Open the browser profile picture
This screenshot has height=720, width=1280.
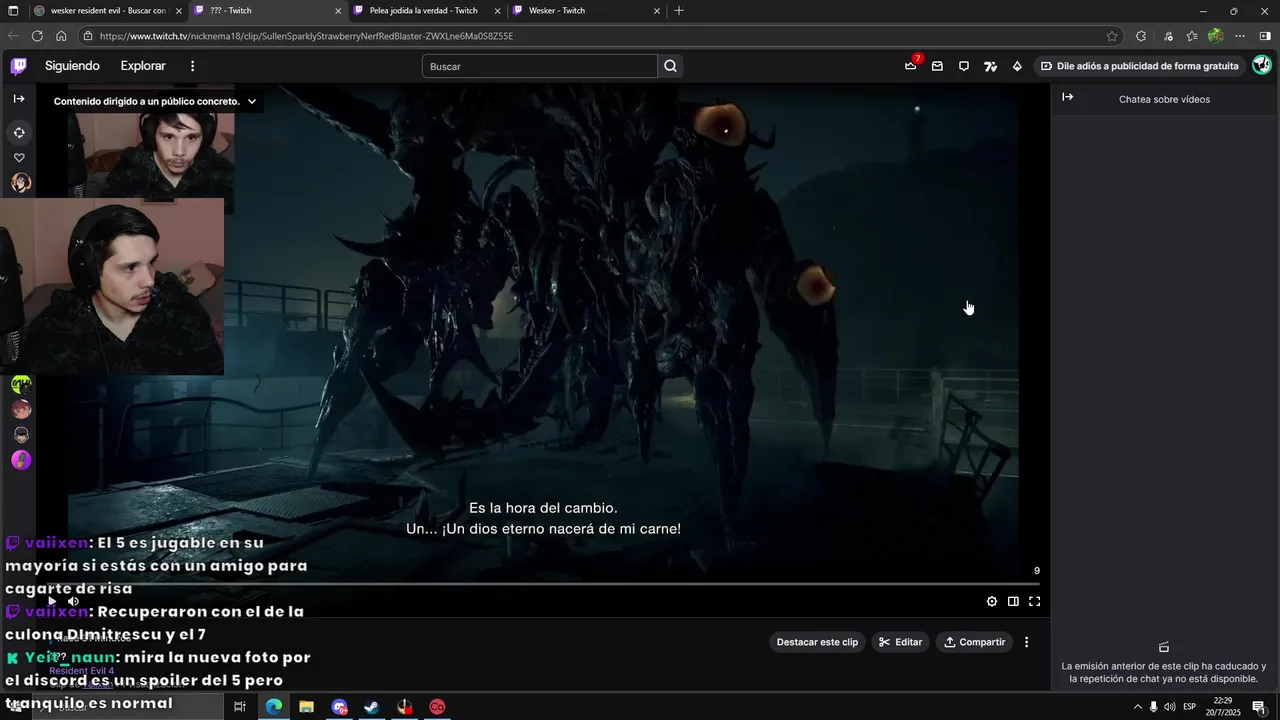pos(1215,36)
